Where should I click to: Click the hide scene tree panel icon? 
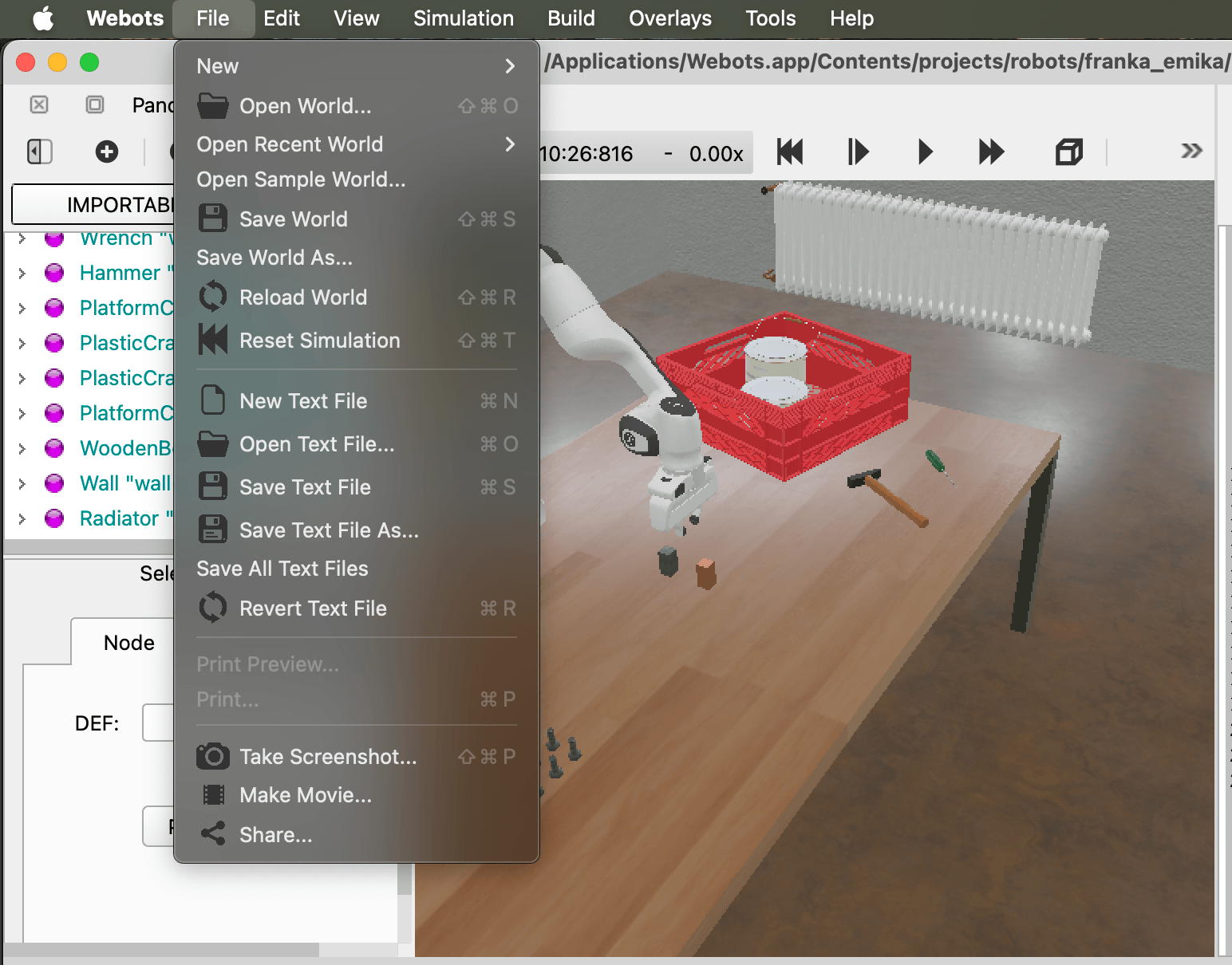40,151
